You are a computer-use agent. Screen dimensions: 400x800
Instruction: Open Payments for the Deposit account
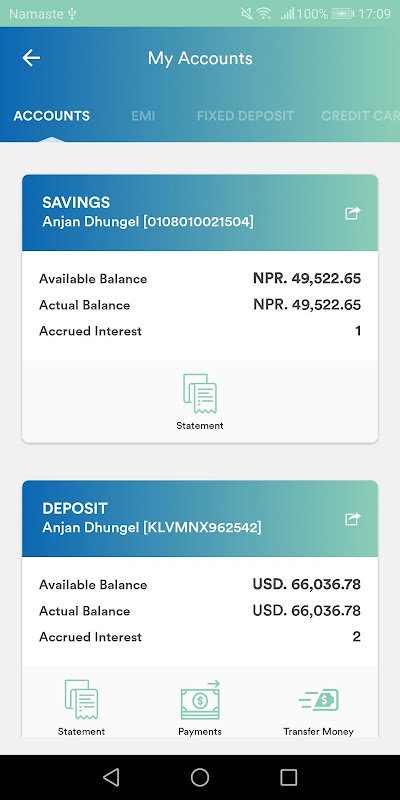200,708
